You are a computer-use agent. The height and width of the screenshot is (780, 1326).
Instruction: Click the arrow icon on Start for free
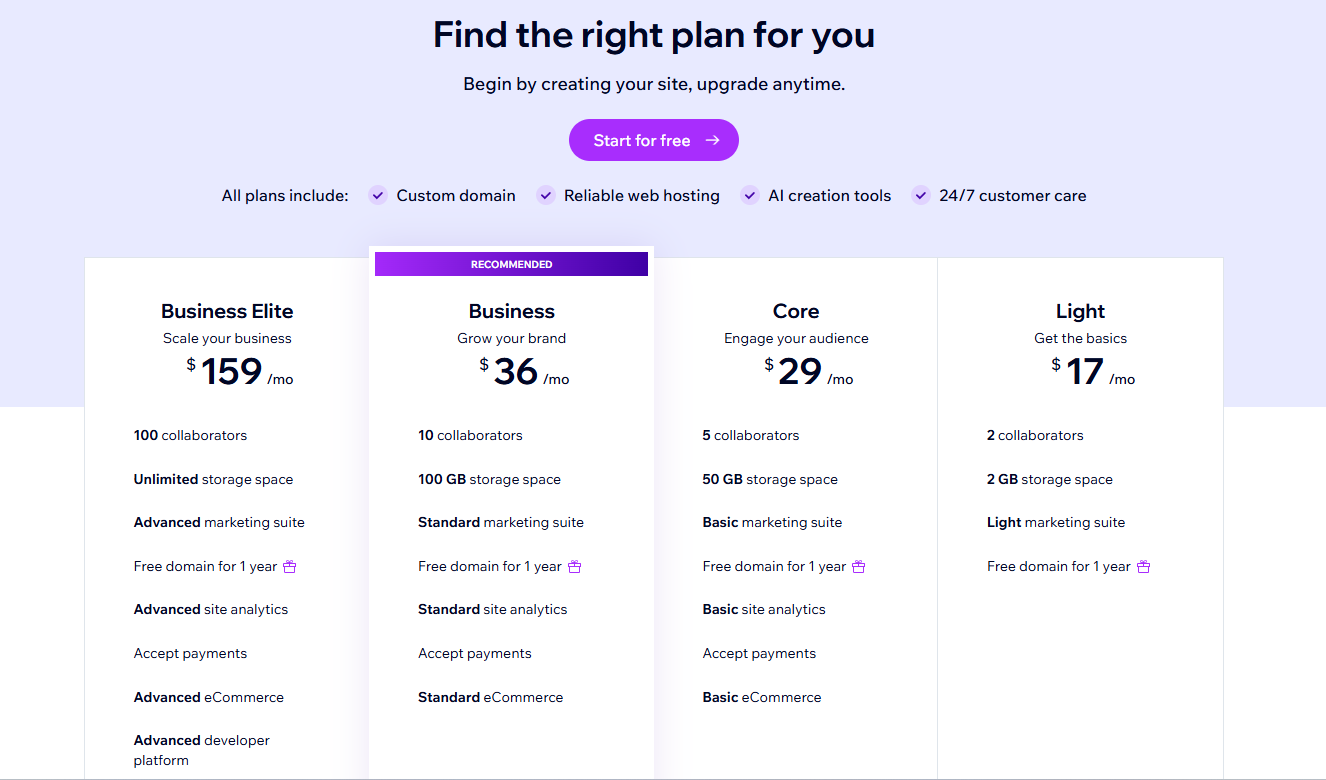pos(712,140)
